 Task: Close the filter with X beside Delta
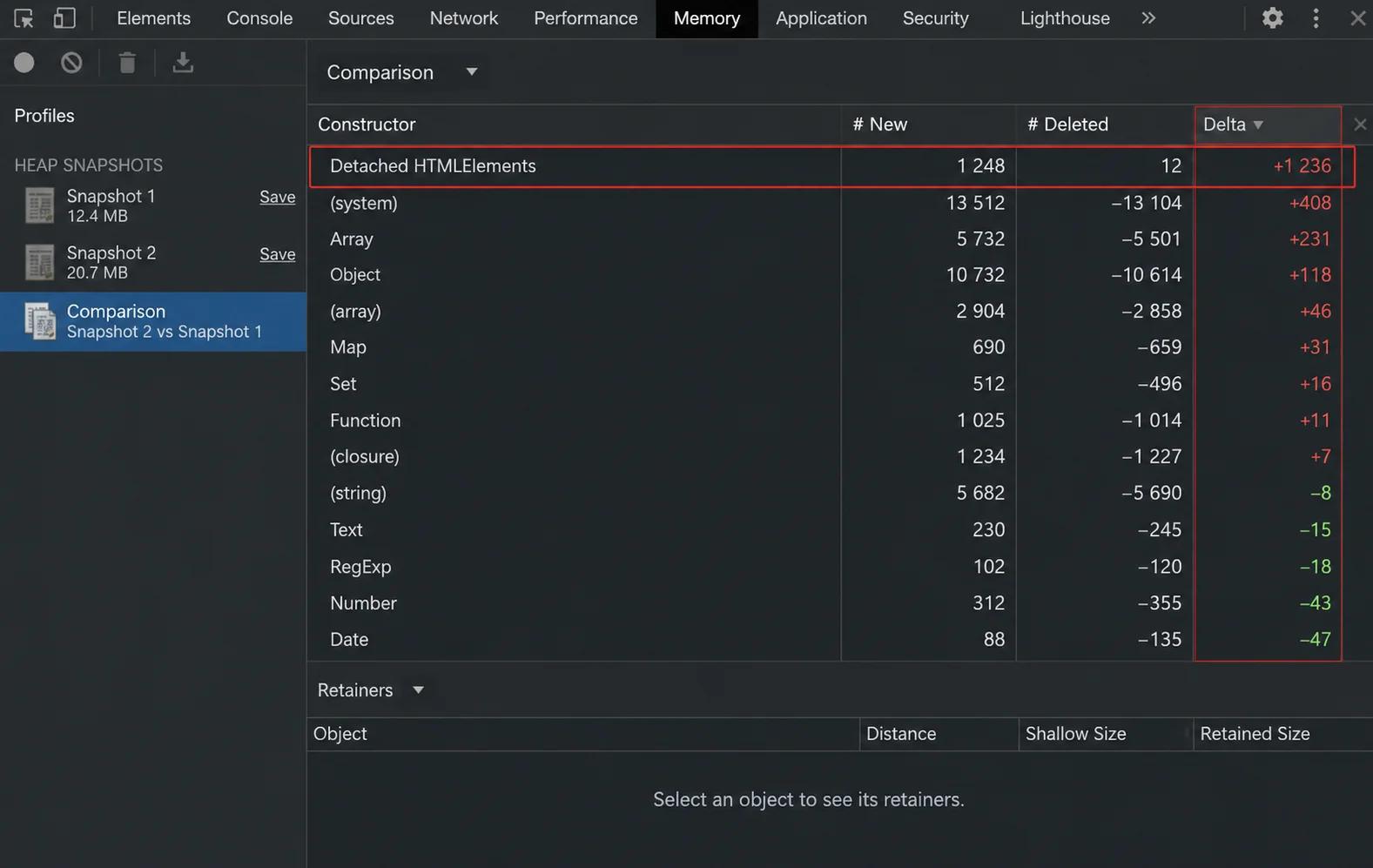click(x=1359, y=124)
